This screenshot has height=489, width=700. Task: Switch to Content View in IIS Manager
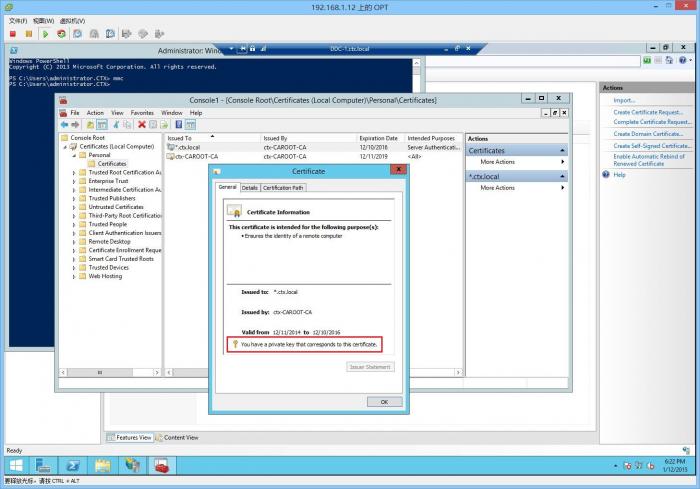point(177,438)
